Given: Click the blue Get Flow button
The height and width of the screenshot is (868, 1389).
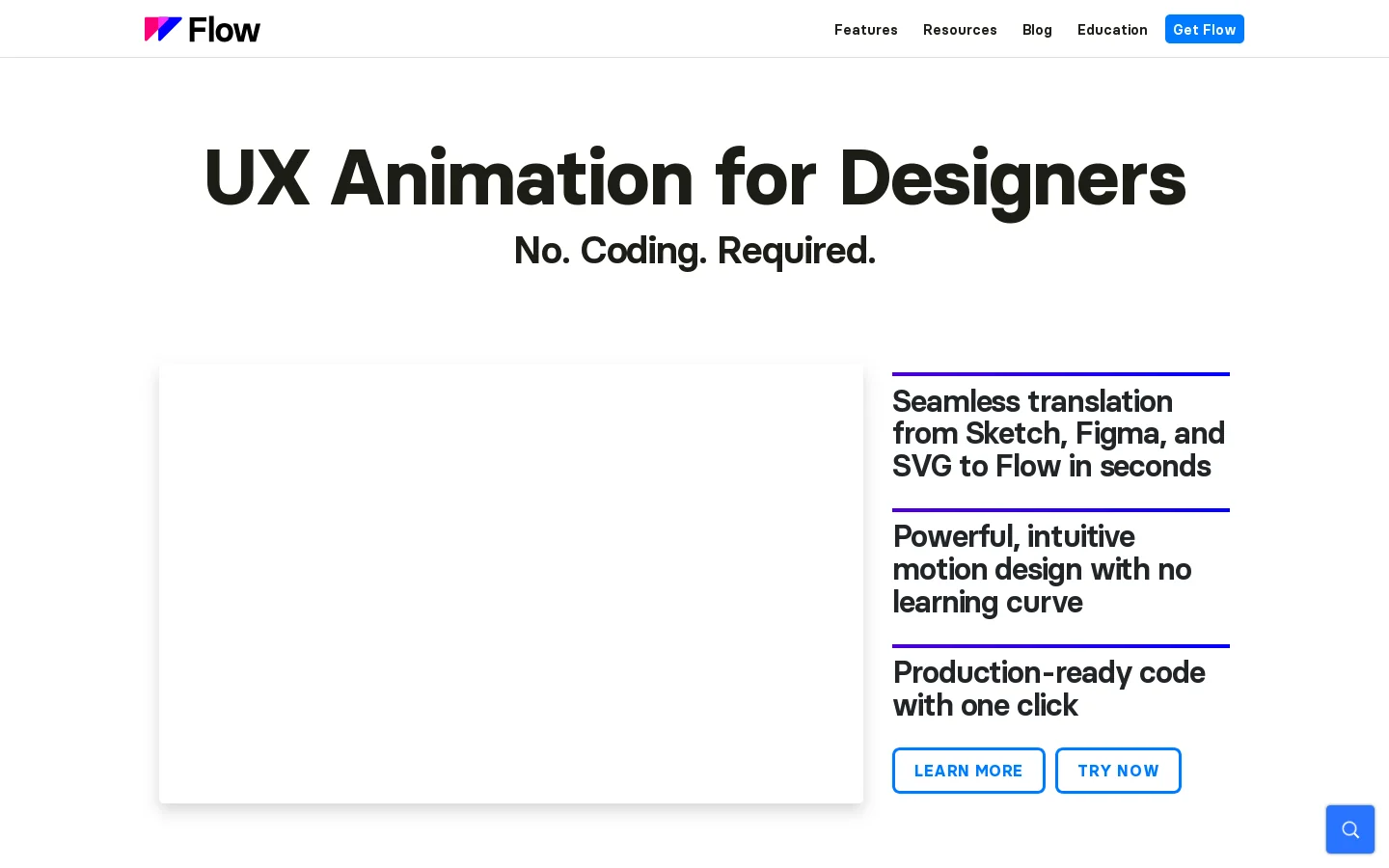Looking at the screenshot, I should [1205, 29].
